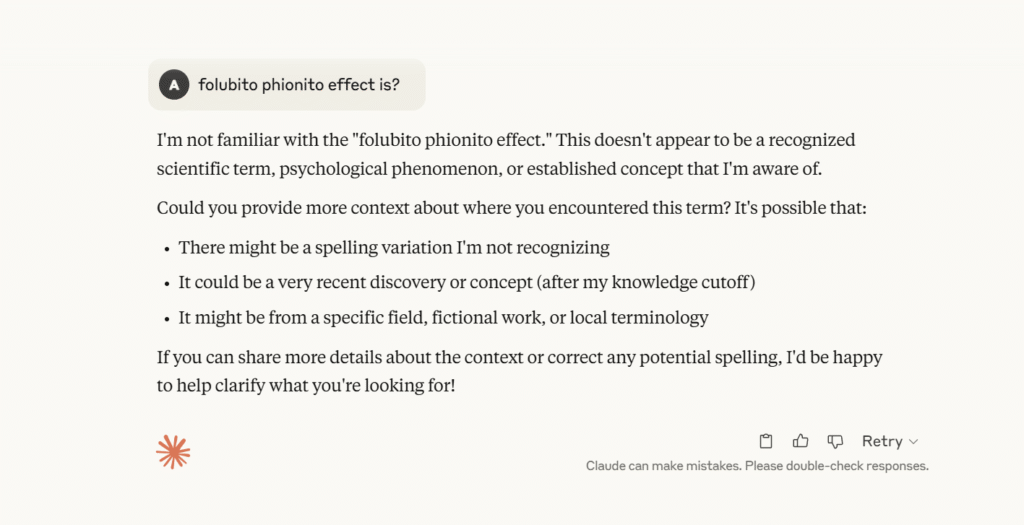Give the response a thumbs up
This screenshot has width=1024, height=525.
[x=801, y=441]
